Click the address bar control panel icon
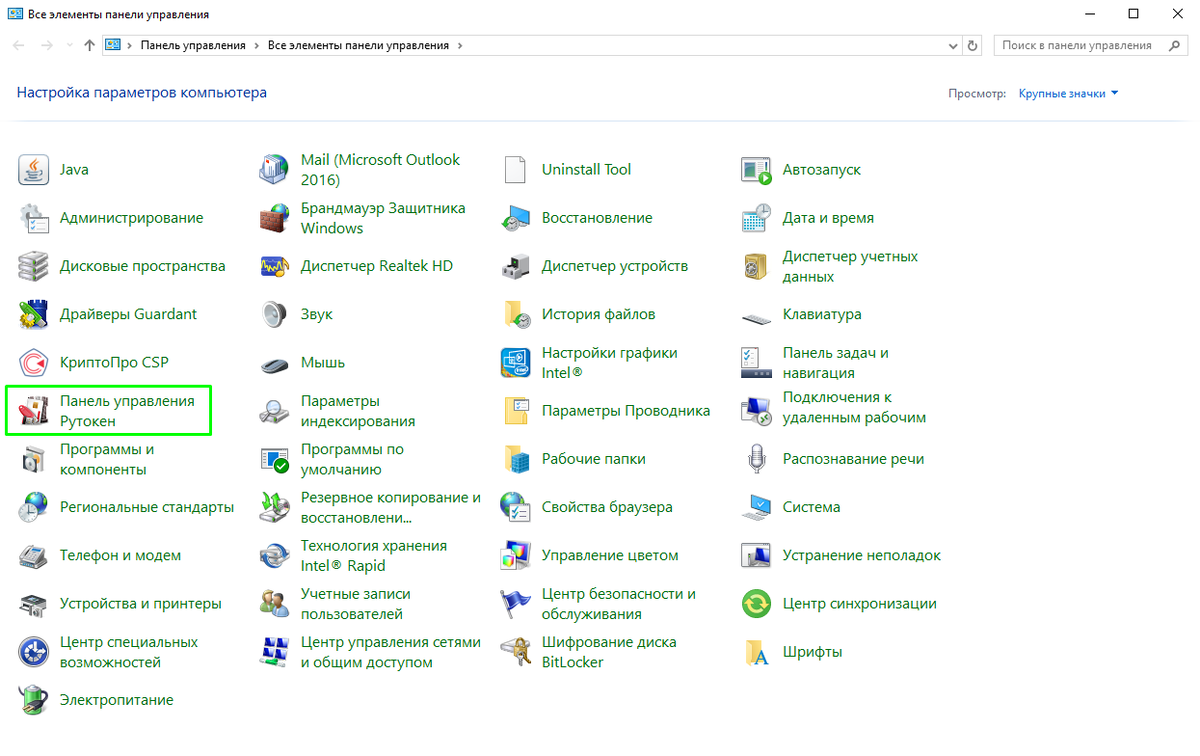The height and width of the screenshot is (756, 1200). (114, 45)
